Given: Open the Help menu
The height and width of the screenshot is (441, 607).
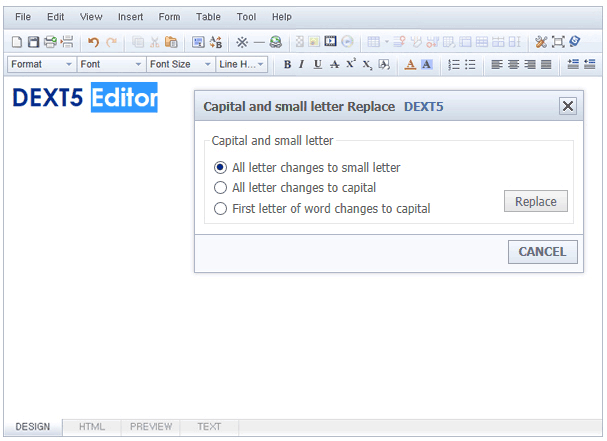Looking at the screenshot, I should point(281,17).
